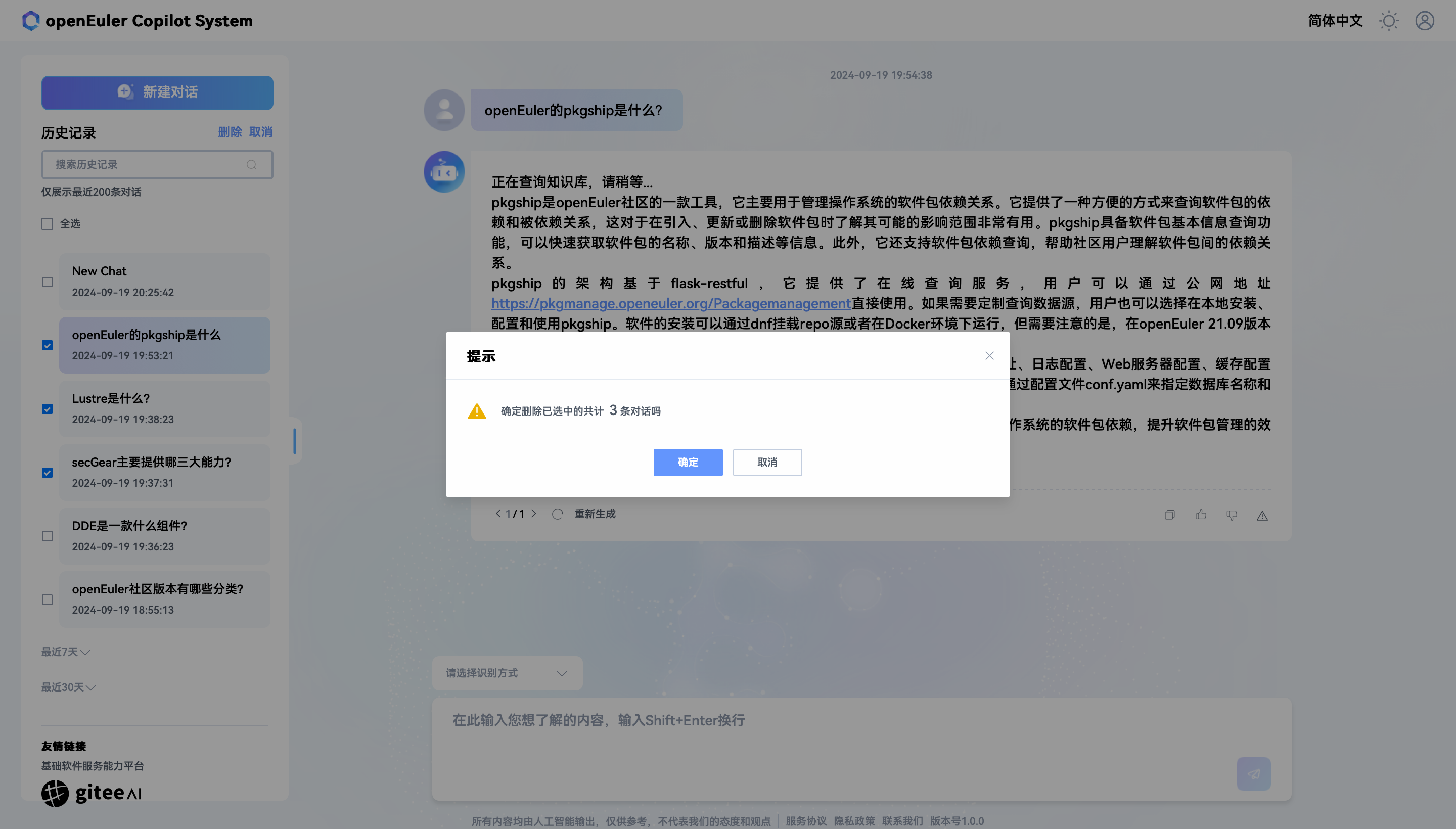This screenshot has width=1456, height=829.
Task: Expand the 最近30天 history section
Action: pos(68,687)
